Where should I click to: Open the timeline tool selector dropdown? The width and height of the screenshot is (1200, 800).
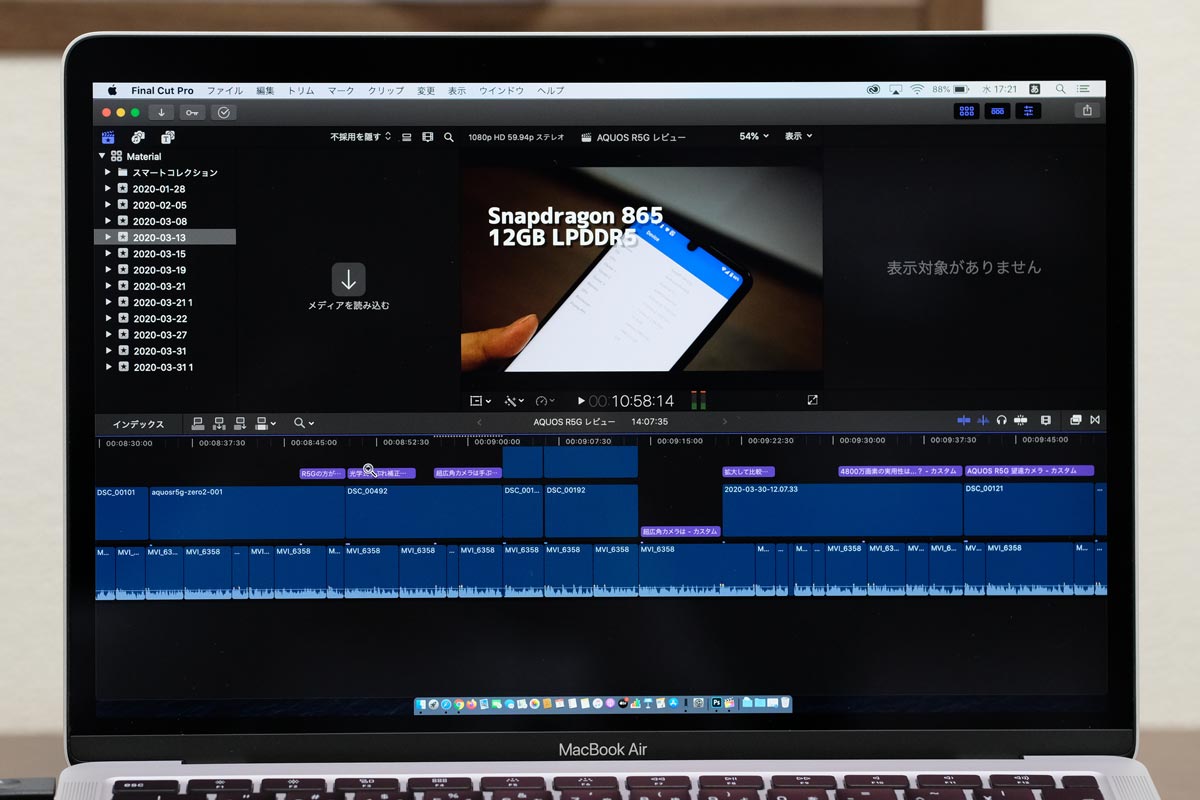[x=304, y=423]
